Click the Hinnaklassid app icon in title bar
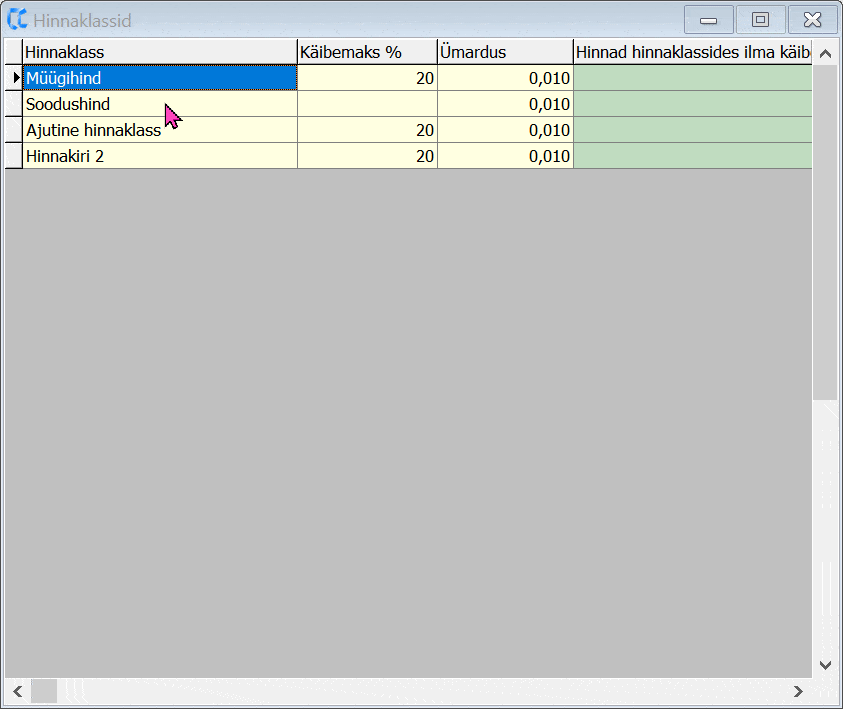The image size is (843, 709). coord(17,20)
